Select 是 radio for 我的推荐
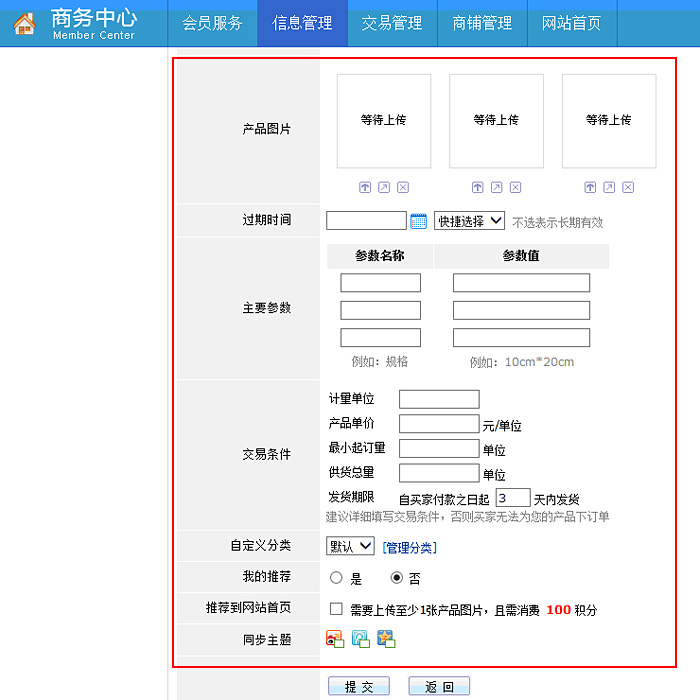Viewport: 700px width, 700px height. [336, 578]
